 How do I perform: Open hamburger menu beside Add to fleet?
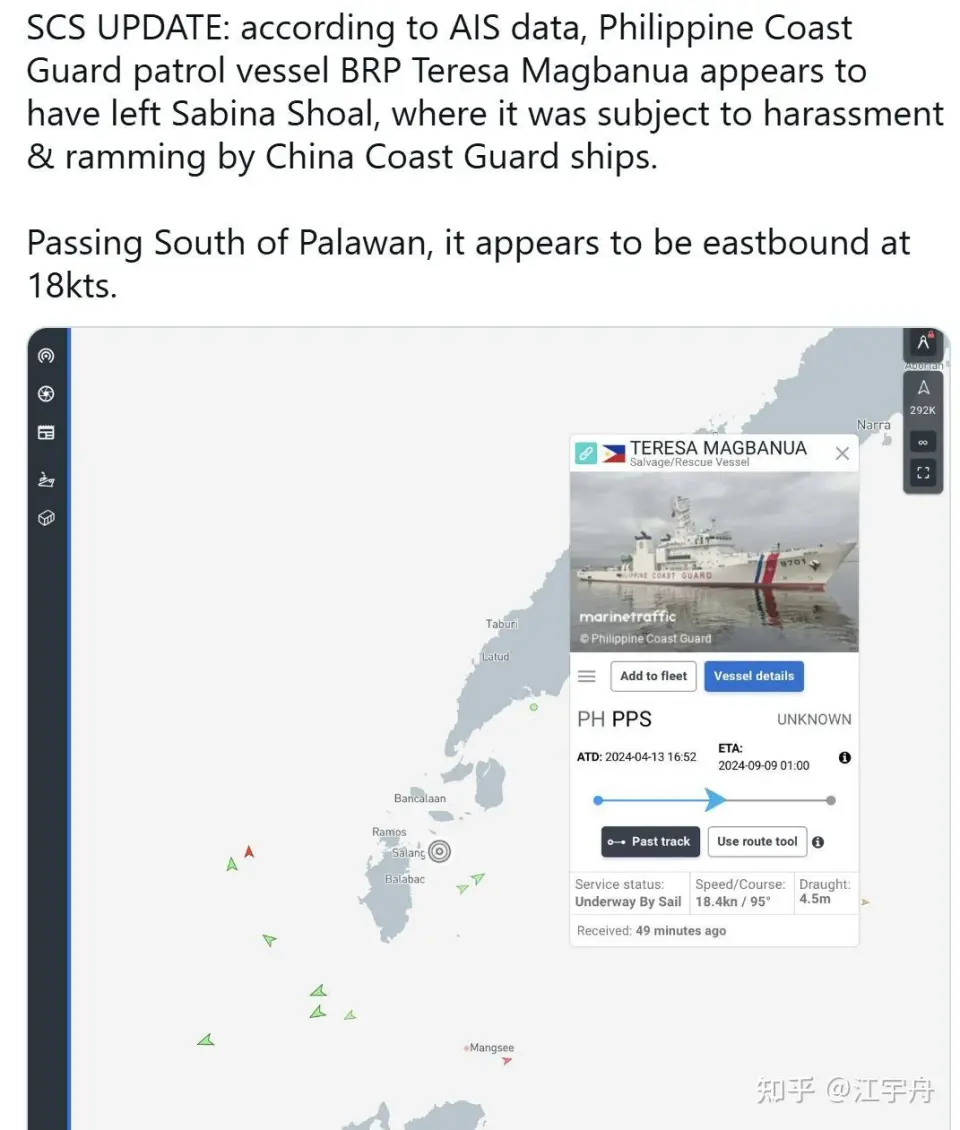[587, 676]
